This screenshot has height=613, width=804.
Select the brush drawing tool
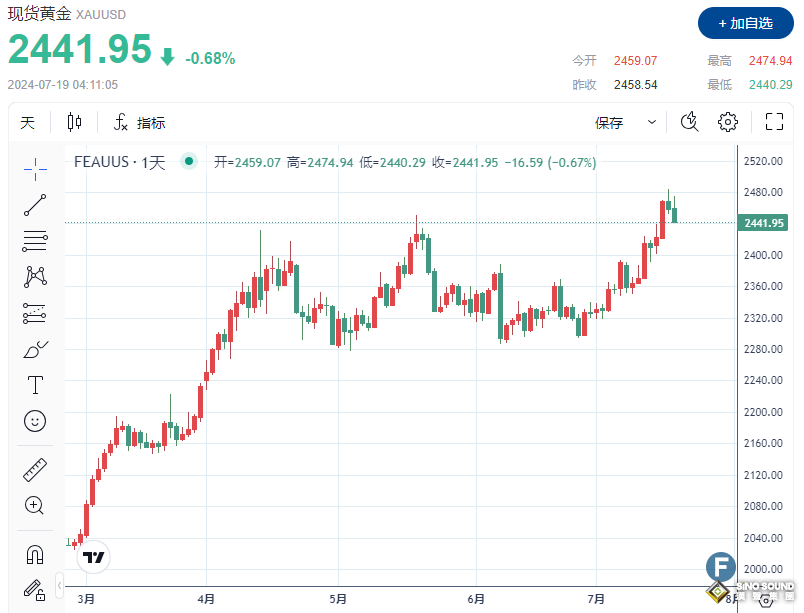click(35, 350)
